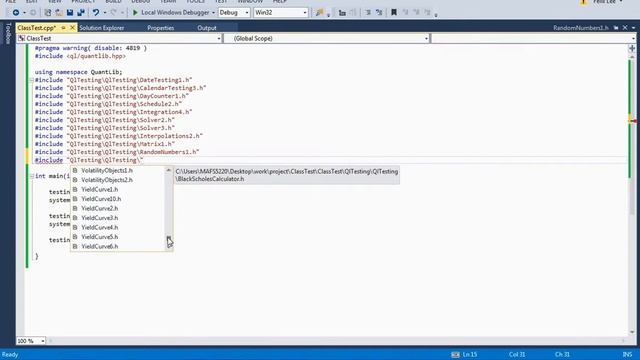Pin the ClassTest.cpp tab
Screen dimensions: 640x360
pos(64,28)
